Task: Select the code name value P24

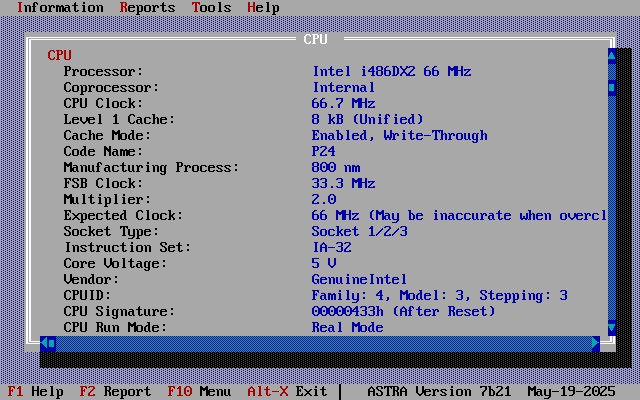Action: pos(324,151)
